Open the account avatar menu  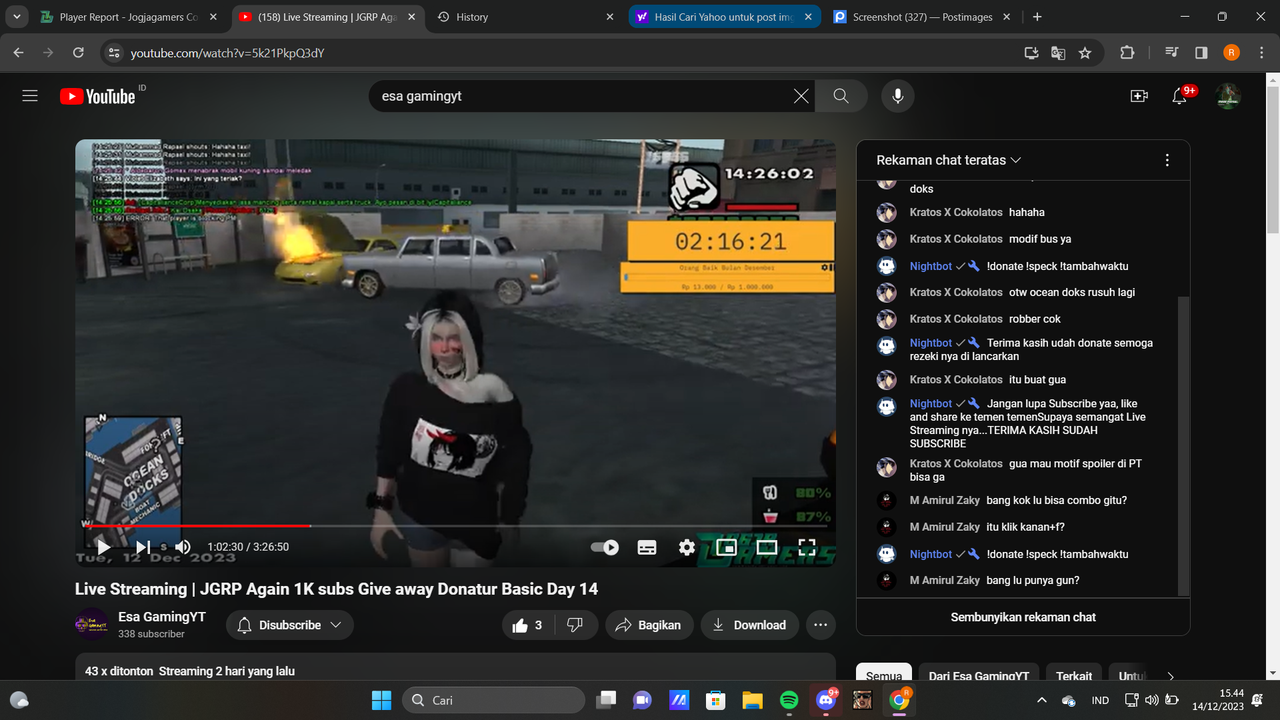pos(1228,96)
